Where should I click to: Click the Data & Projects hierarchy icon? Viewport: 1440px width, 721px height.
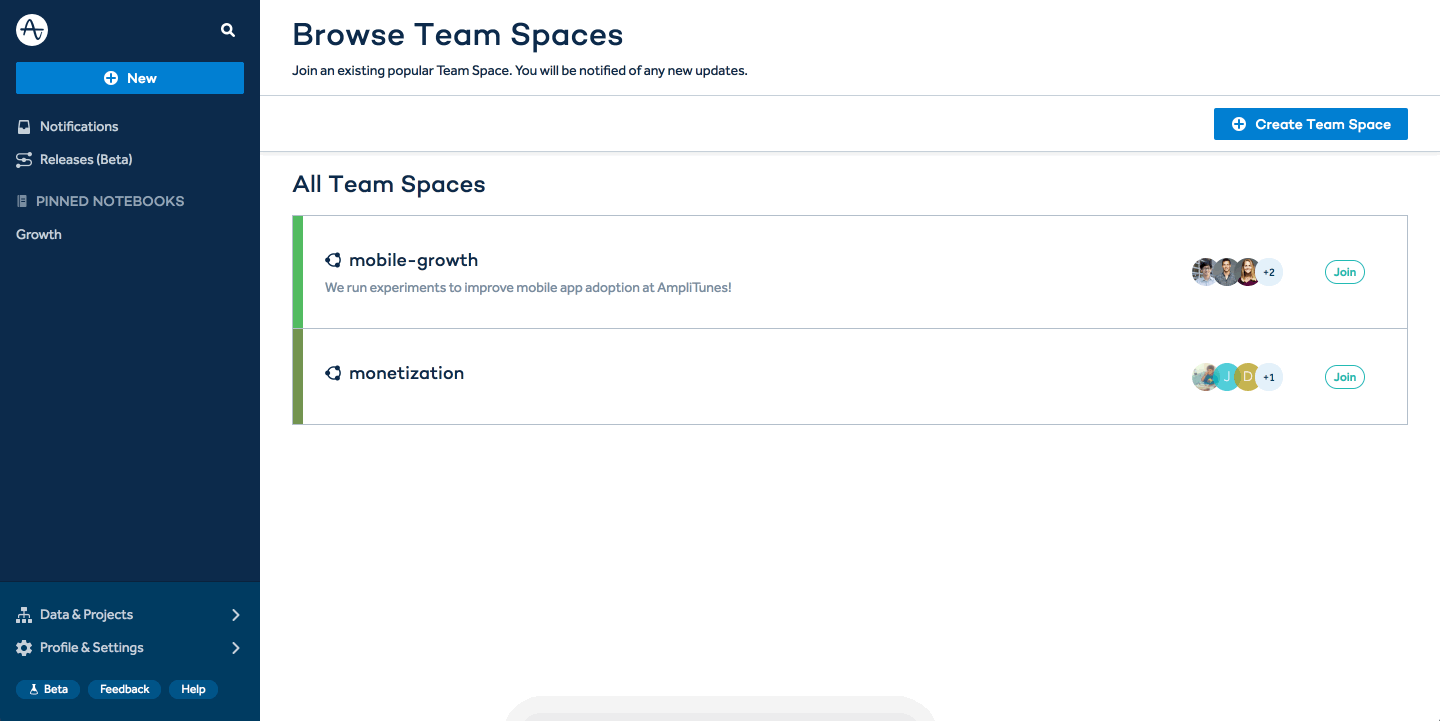click(24, 615)
